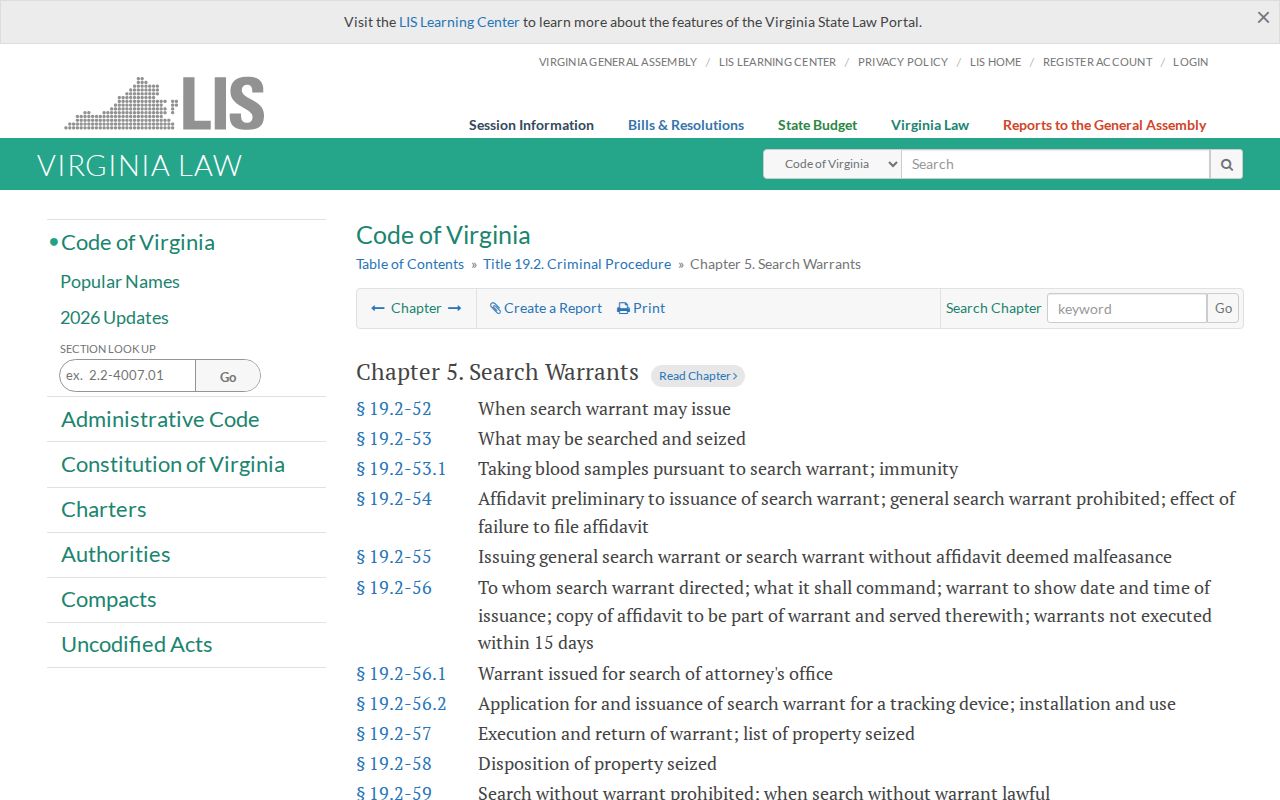Viewport: 1280px width, 800px height.
Task: Open 2026 Updates in sidebar
Action: pyautogui.click(x=114, y=318)
